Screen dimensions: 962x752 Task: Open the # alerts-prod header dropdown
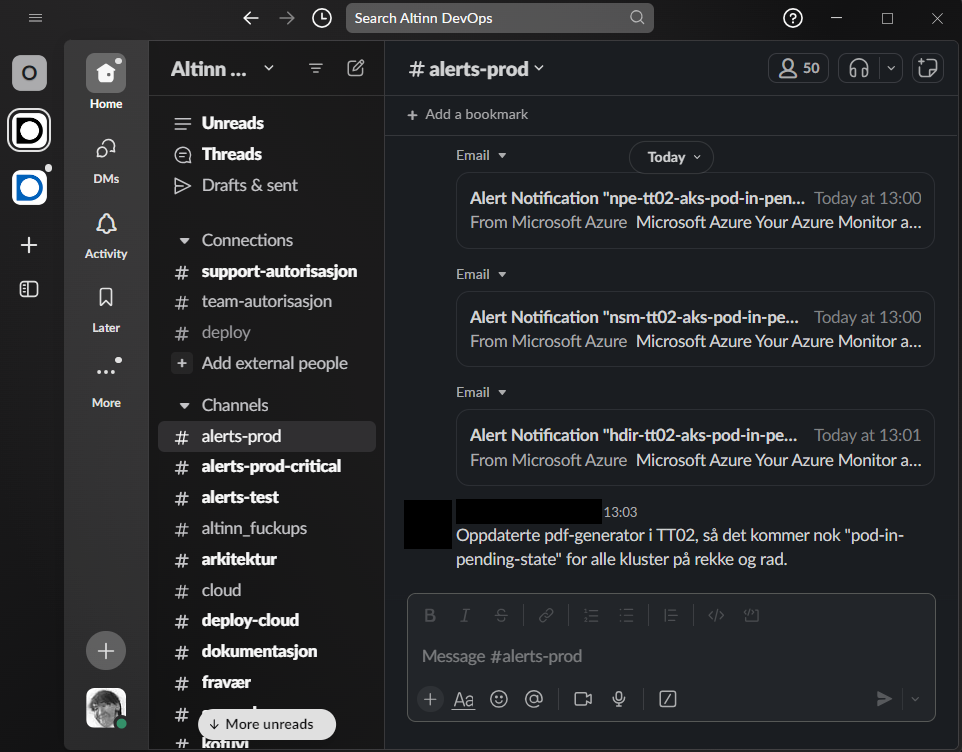pyautogui.click(x=476, y=69)
